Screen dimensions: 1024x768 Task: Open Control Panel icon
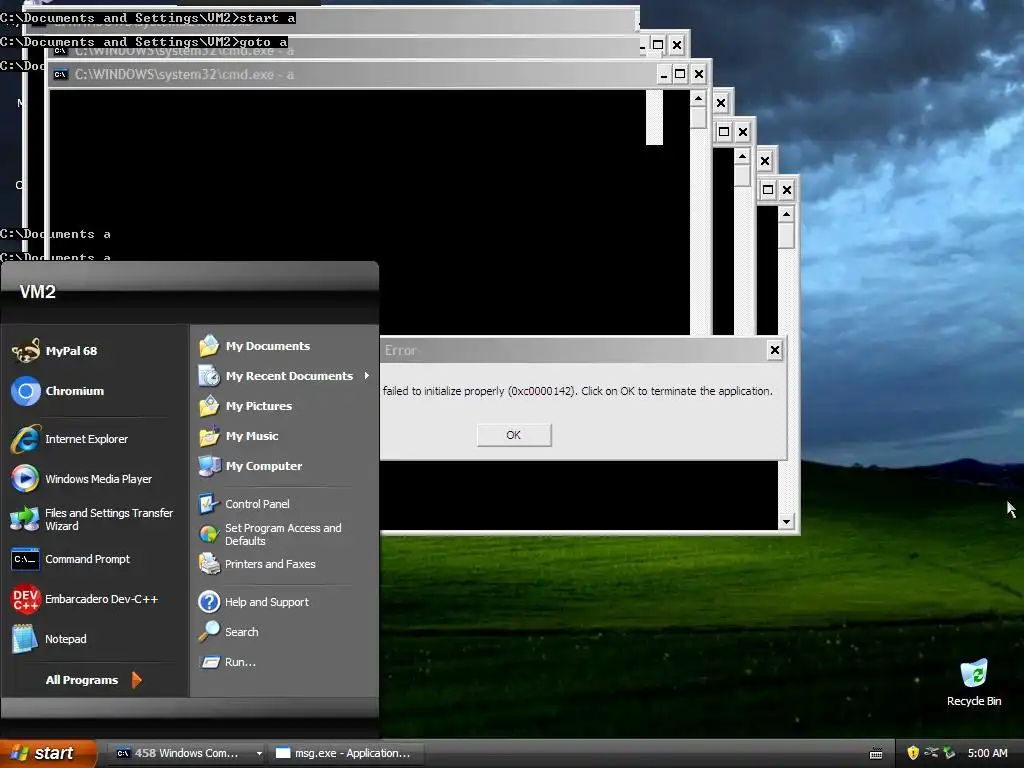coord(210,504)
